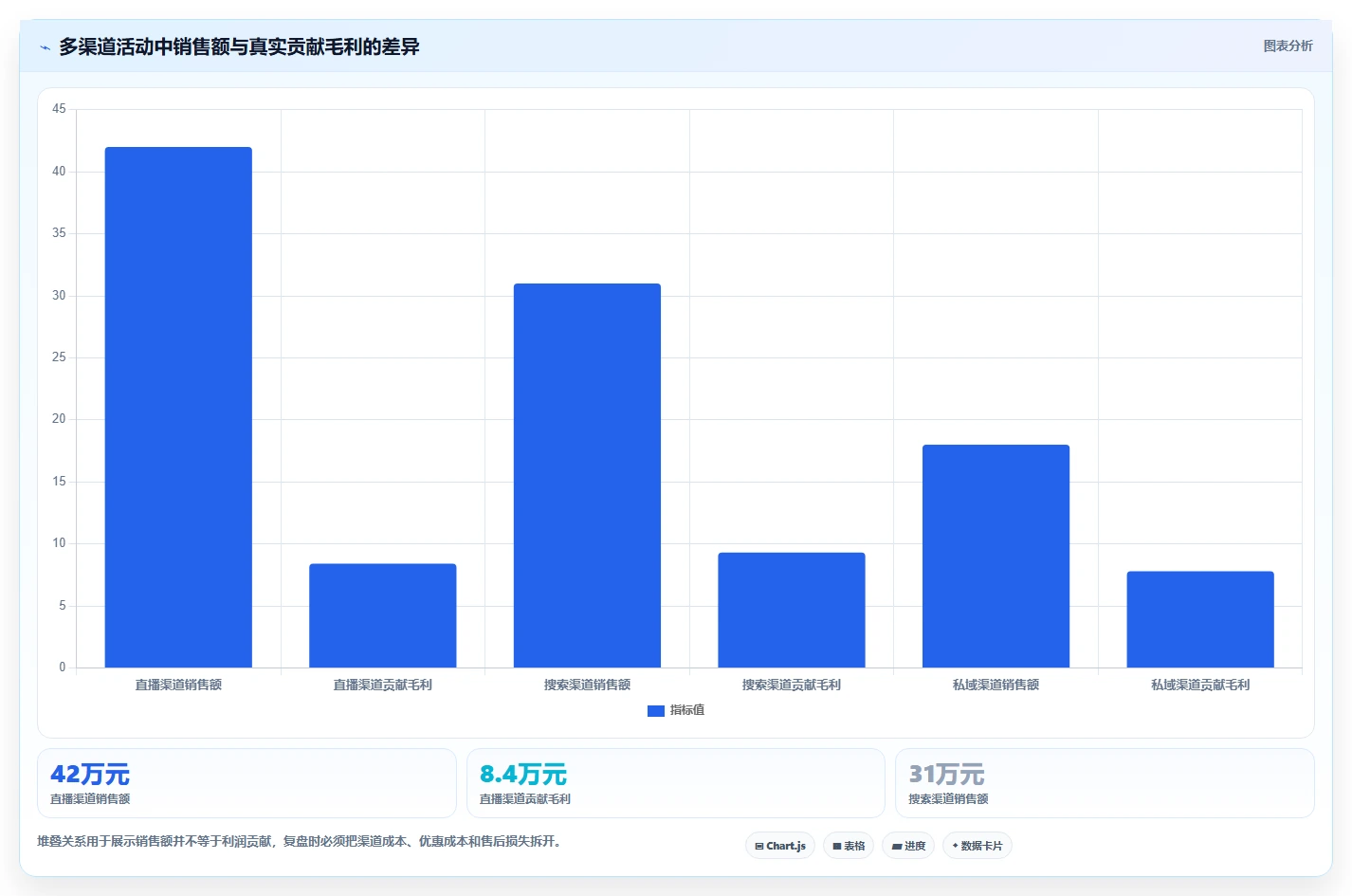Screen dimensions: 1352x896
Task: Select the 直播渠道销售额 bar
Action: coord(178,407)
